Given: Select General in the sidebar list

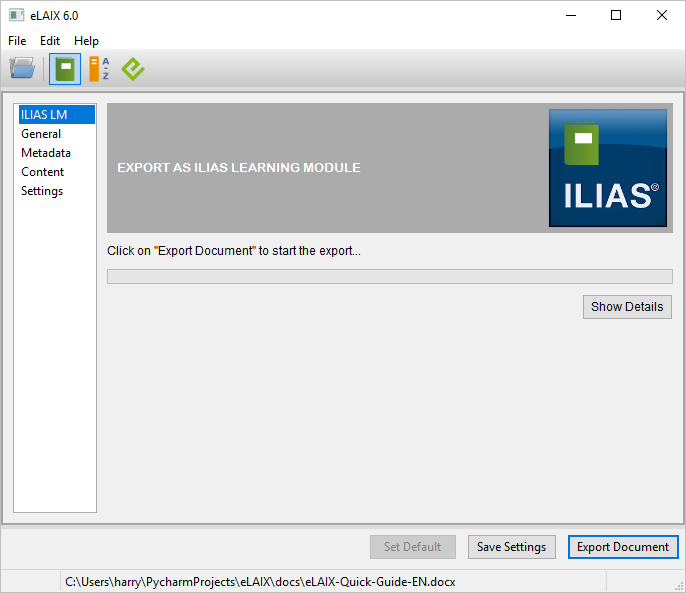Looking at the screenshot, I should pyautogui.click(x=56, y=134).
